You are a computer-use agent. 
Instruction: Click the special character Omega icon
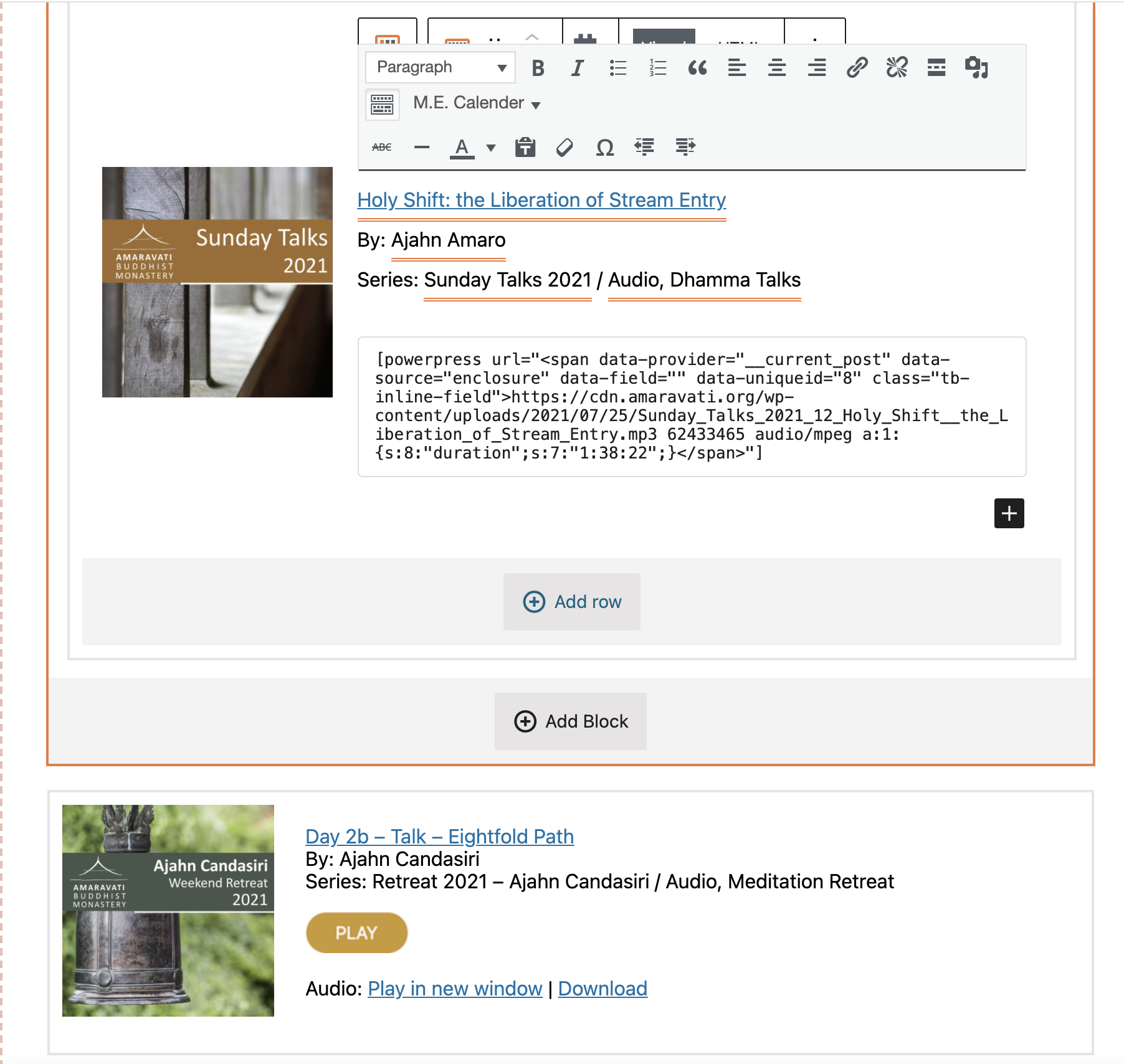pyautogui.click(x=605, y=147)
